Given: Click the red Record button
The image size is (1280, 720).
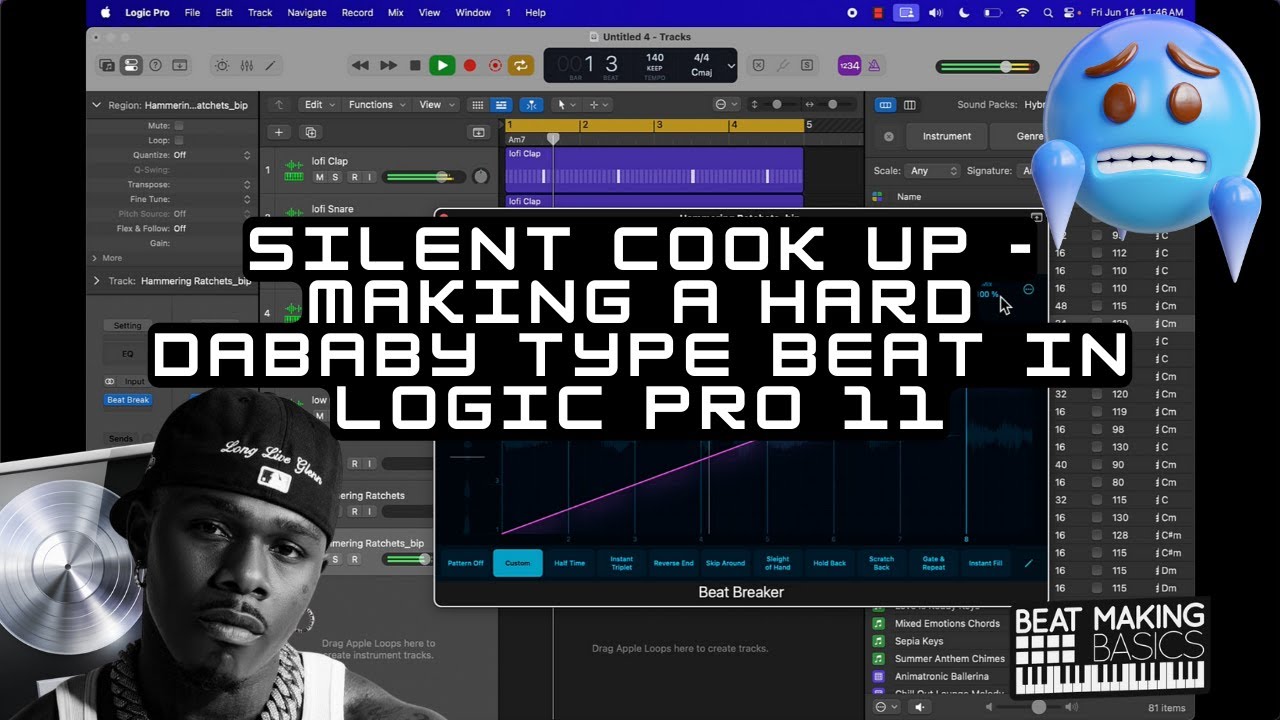Looking at the screenshot, I should (x=469, y=66).
